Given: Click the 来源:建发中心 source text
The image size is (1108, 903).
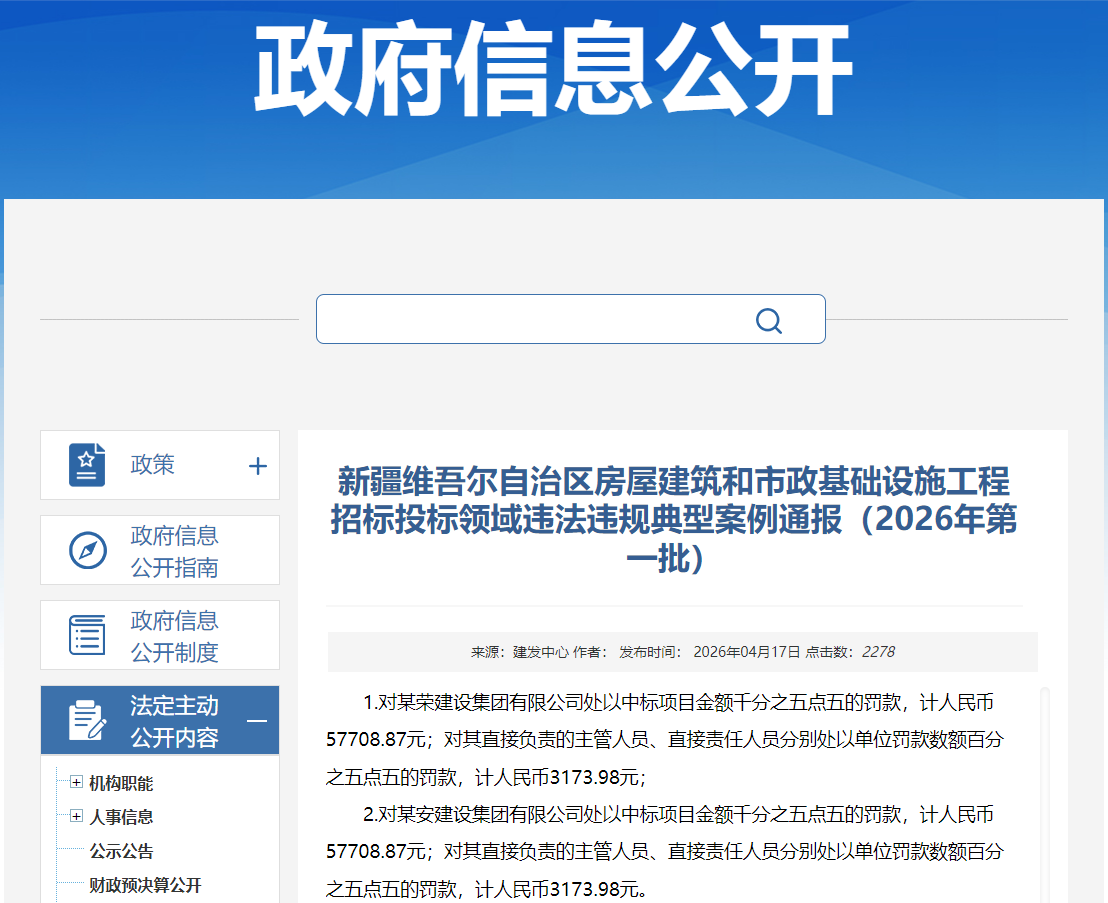Looking at the screenshot, I should pyautogui.click(x=519, y=651).
